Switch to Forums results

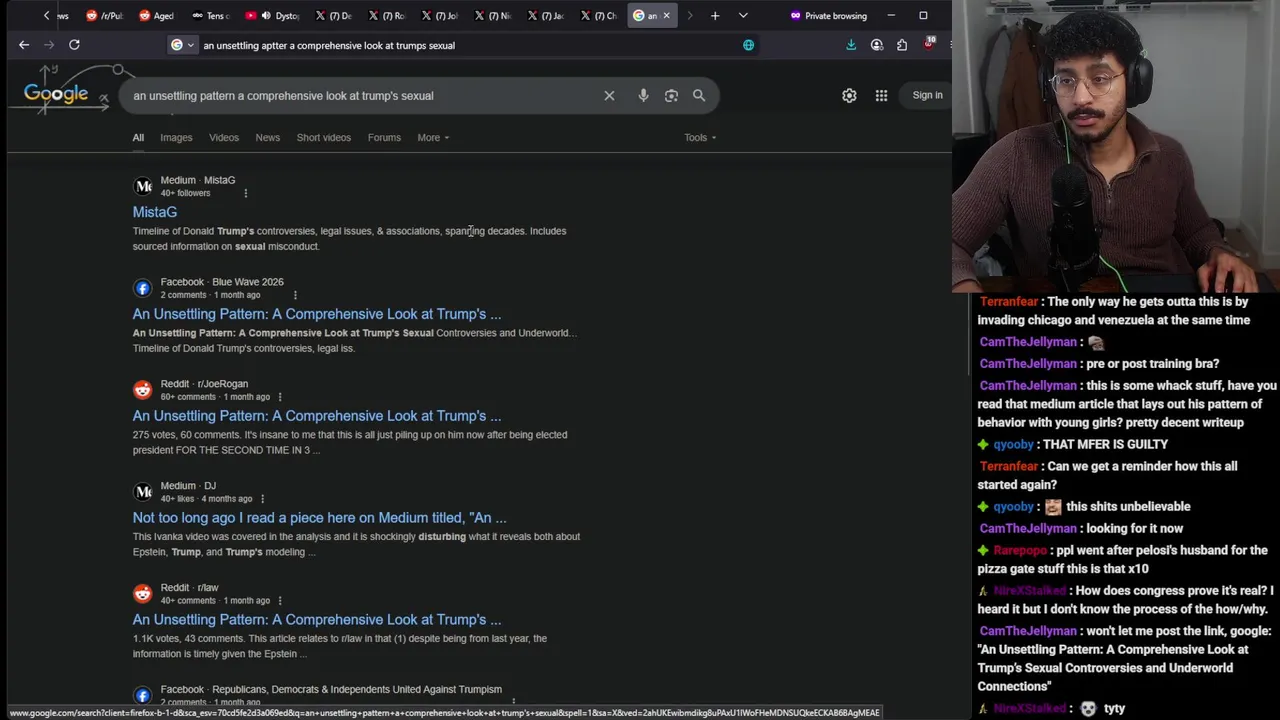coord(384,138)
